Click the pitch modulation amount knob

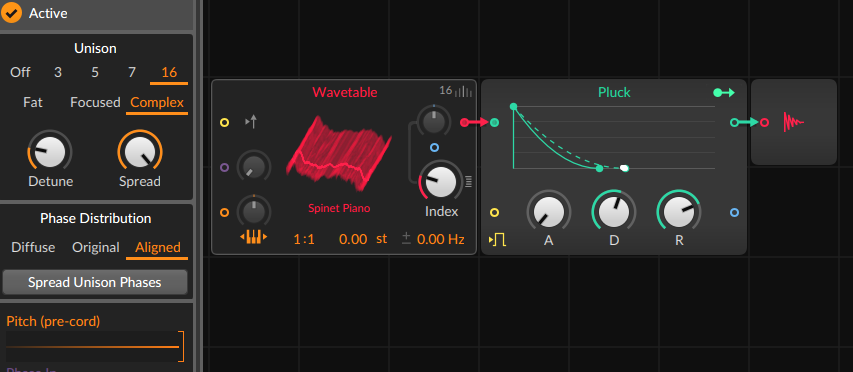tap(254, 212)
